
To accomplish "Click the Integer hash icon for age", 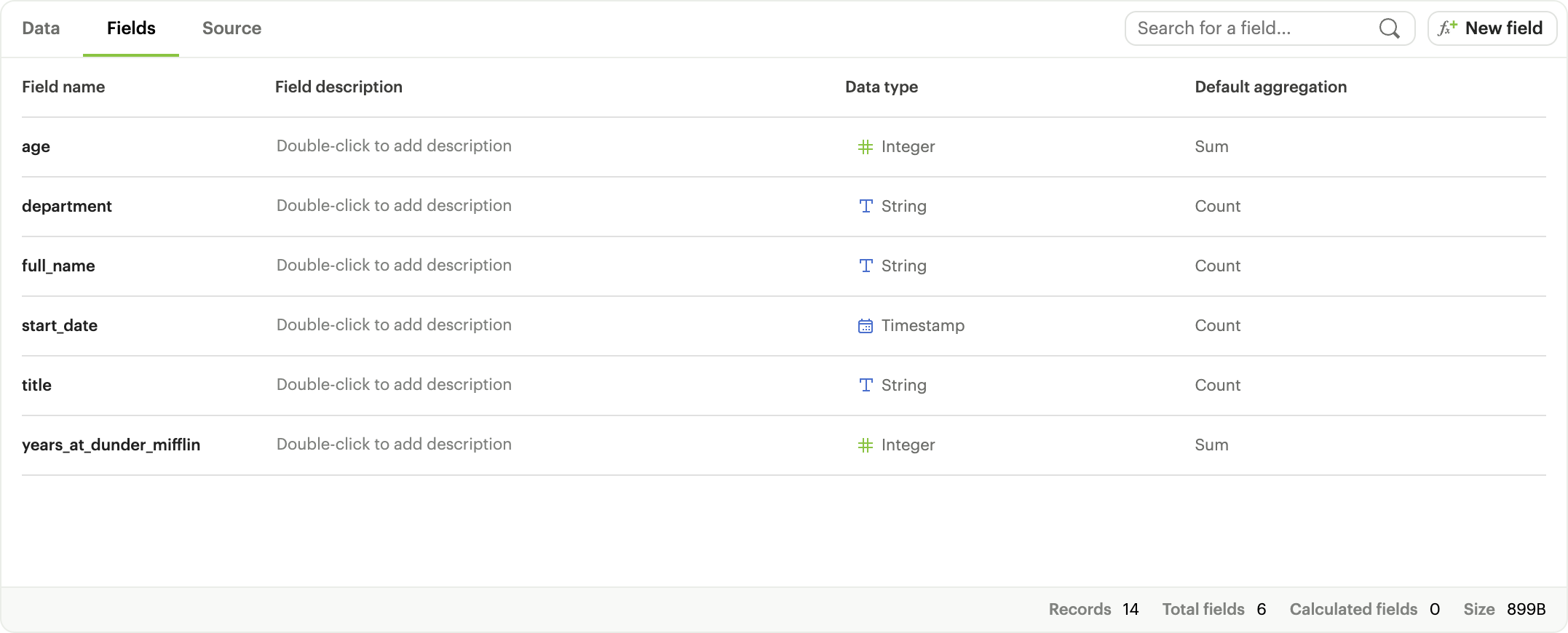I will pos(865,147).
